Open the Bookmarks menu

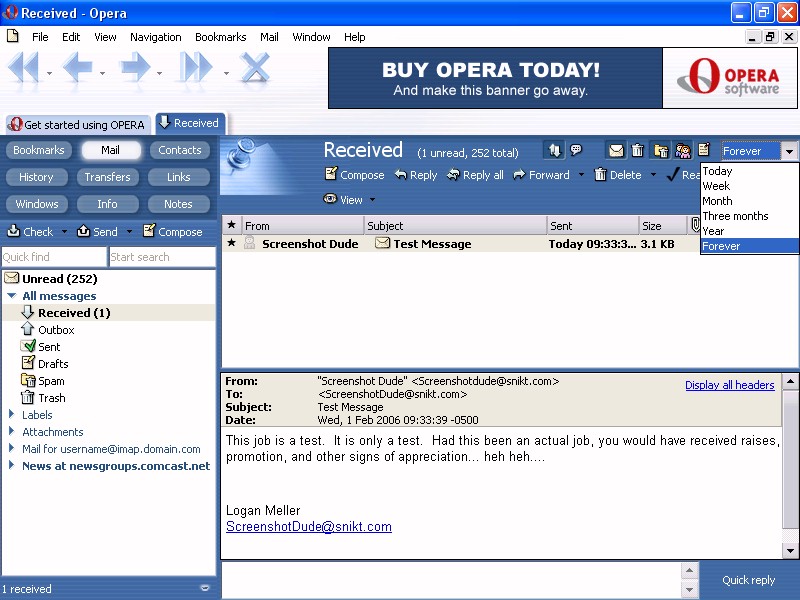[x=220, y=37]
